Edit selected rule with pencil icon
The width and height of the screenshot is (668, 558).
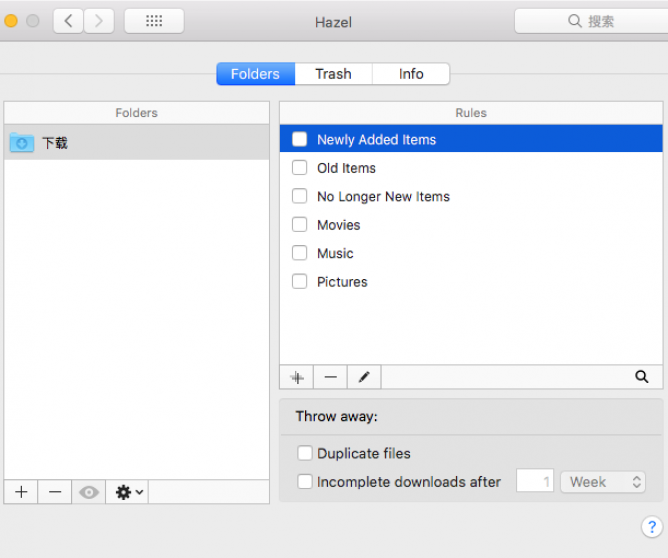(x=364, y=377)
